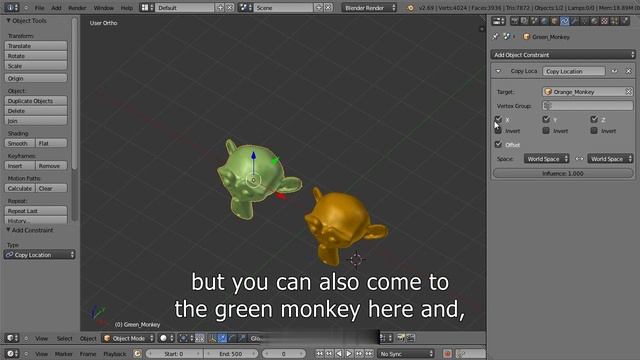This screenshot has width=640, height=360.
Task: Click the Duplicate Objects button
Action: 36,100
